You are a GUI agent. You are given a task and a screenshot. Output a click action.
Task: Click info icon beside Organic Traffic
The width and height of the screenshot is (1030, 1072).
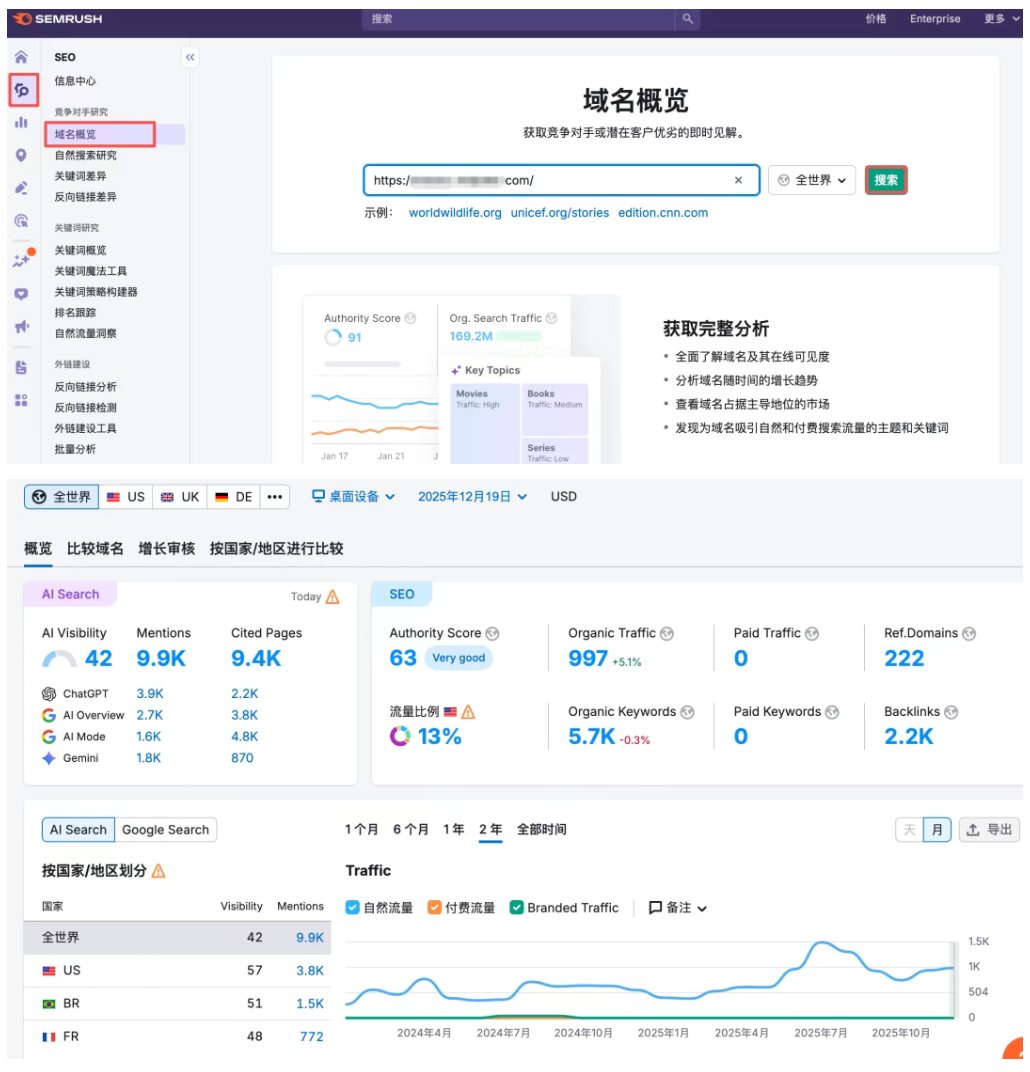tap(667, 634)
